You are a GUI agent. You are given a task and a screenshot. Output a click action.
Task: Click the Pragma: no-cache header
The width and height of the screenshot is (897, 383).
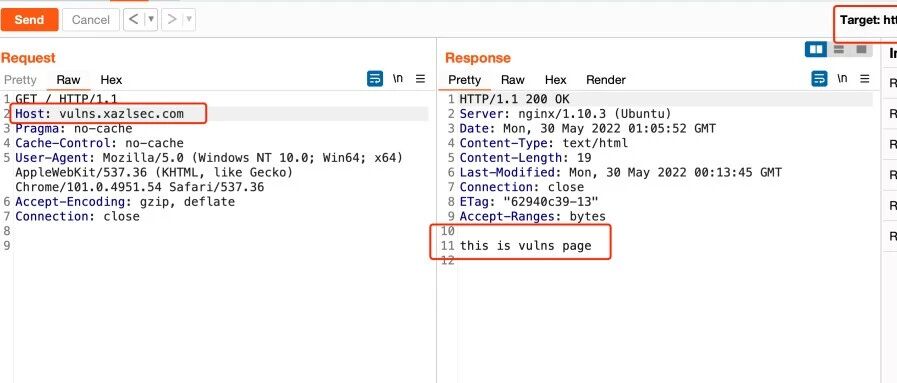[73, 129]
